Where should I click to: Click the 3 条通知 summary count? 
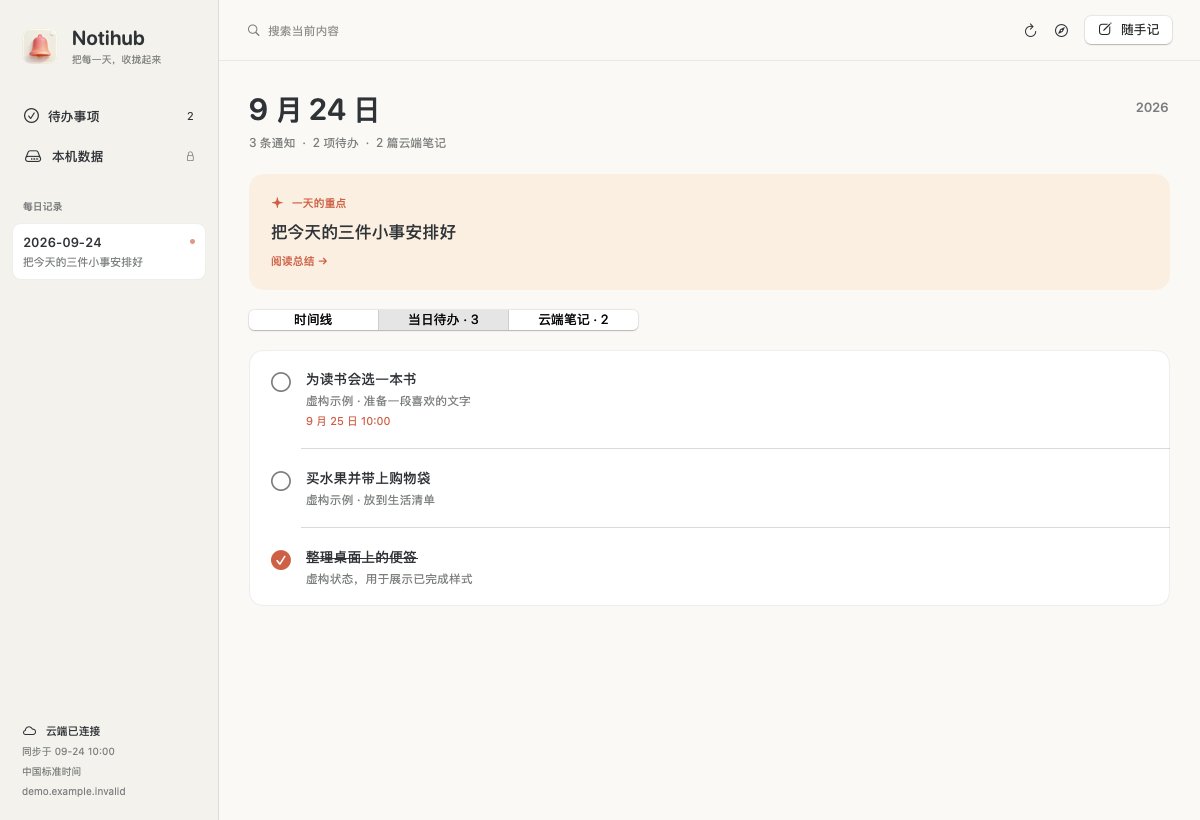tap(272, 143)
